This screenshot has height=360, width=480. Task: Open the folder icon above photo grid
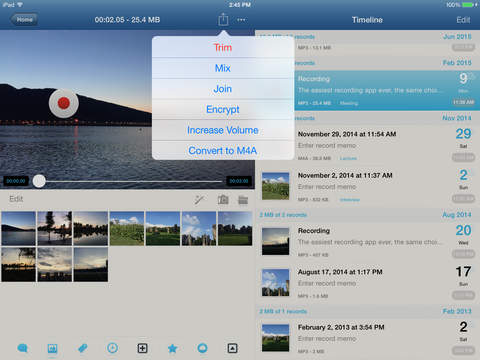243,200
